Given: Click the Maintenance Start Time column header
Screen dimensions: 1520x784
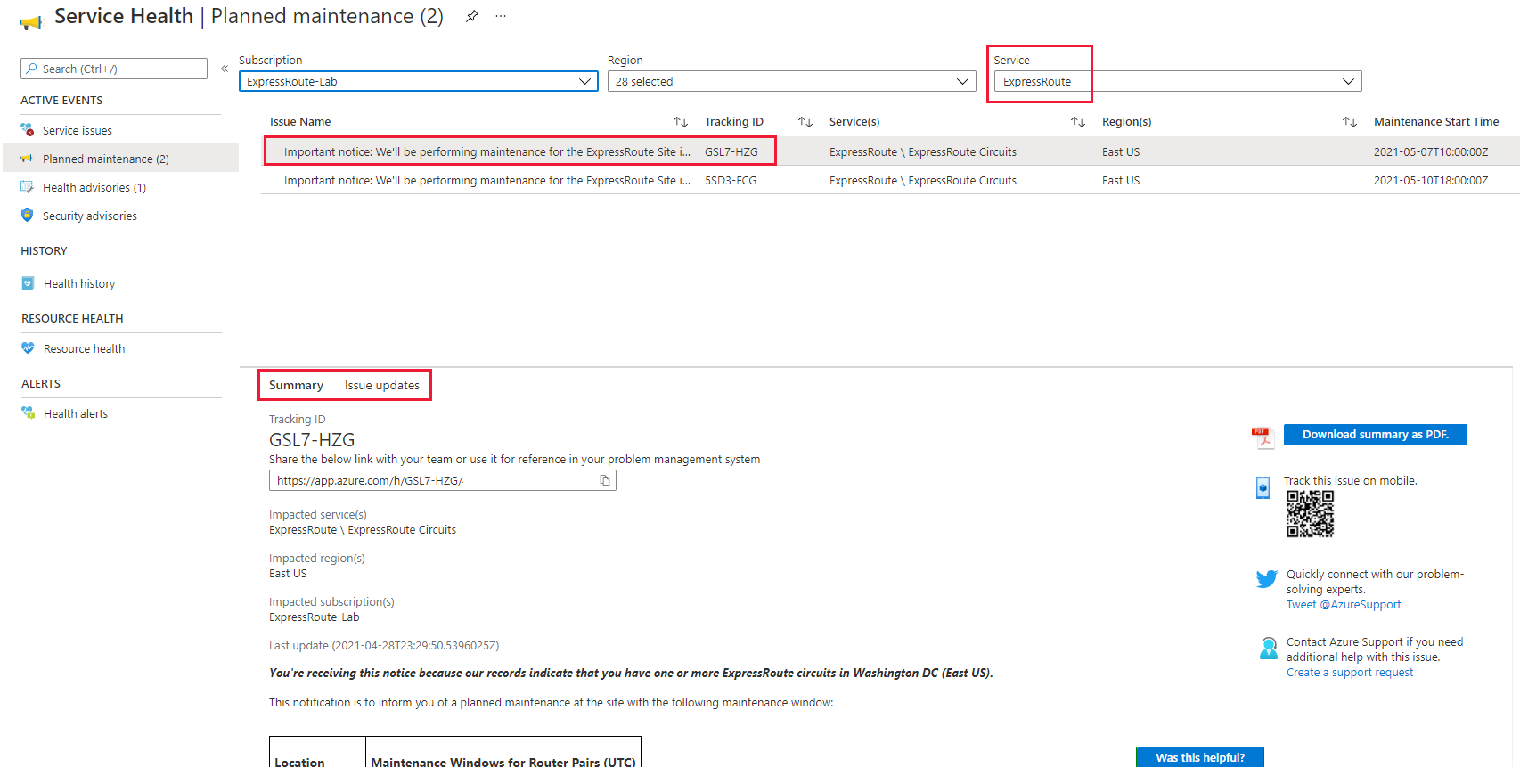Looking at the screenshot, I should (1436, 122).
